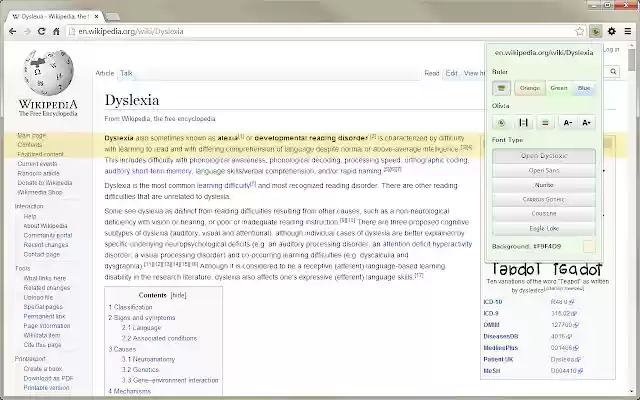Click the browser forward arrow
The height and width of the screenshot is (400, 640).
point(27,31)
